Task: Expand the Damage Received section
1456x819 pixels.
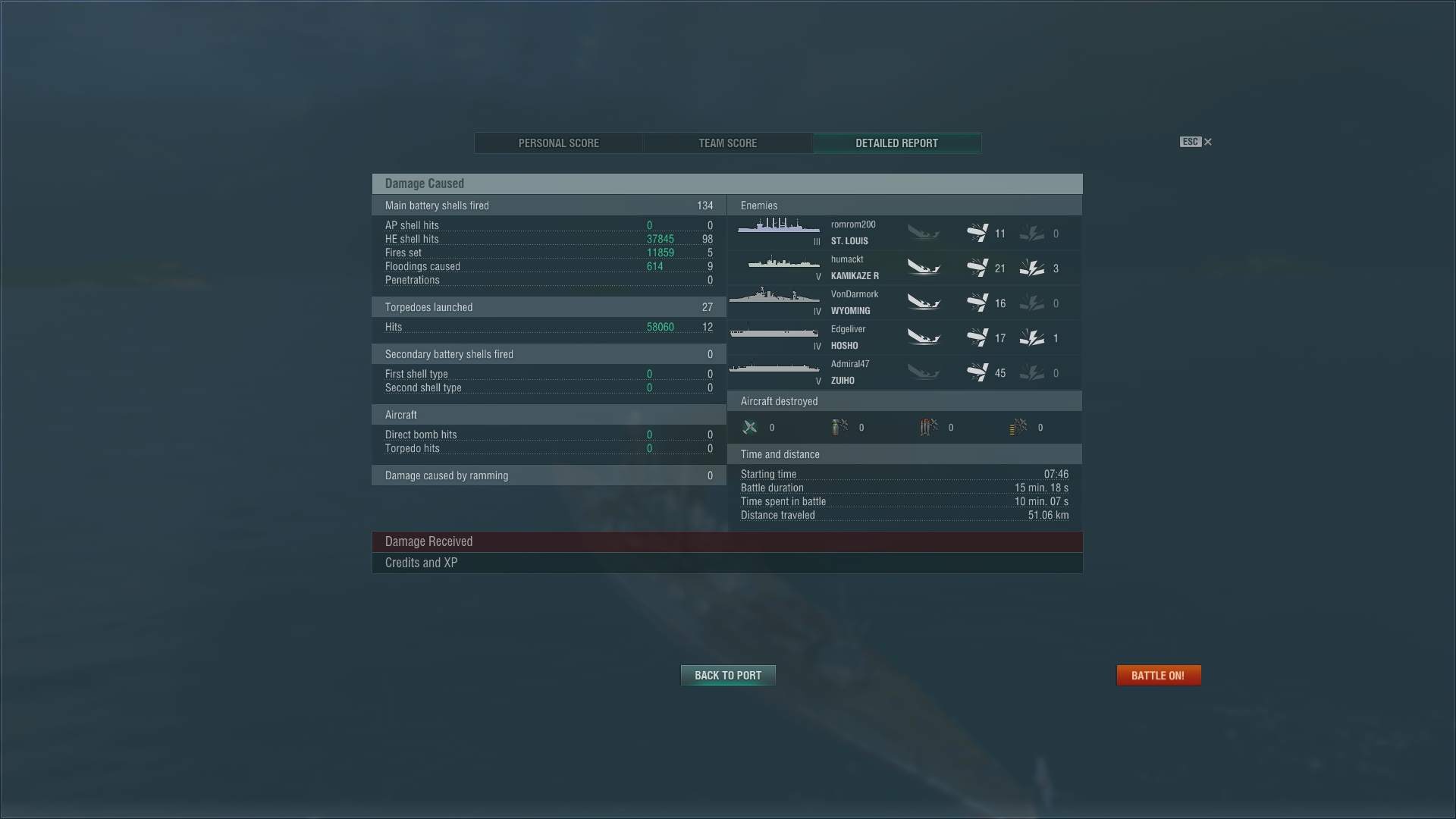Action: 727,541
